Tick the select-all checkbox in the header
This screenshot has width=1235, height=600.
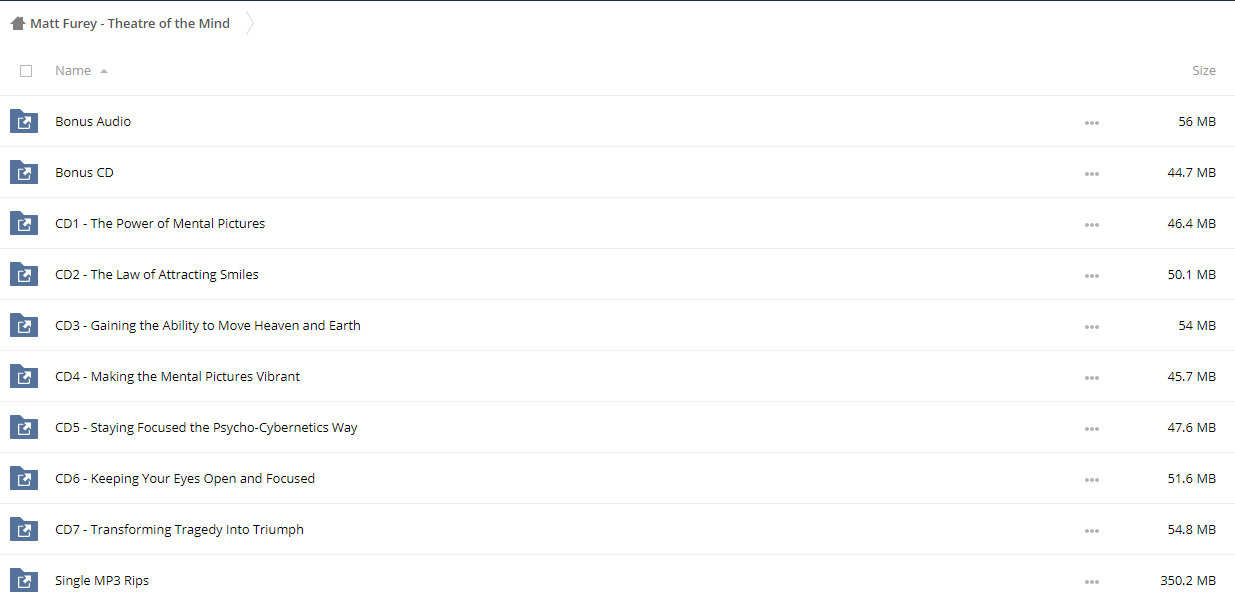tap(26, 71)
